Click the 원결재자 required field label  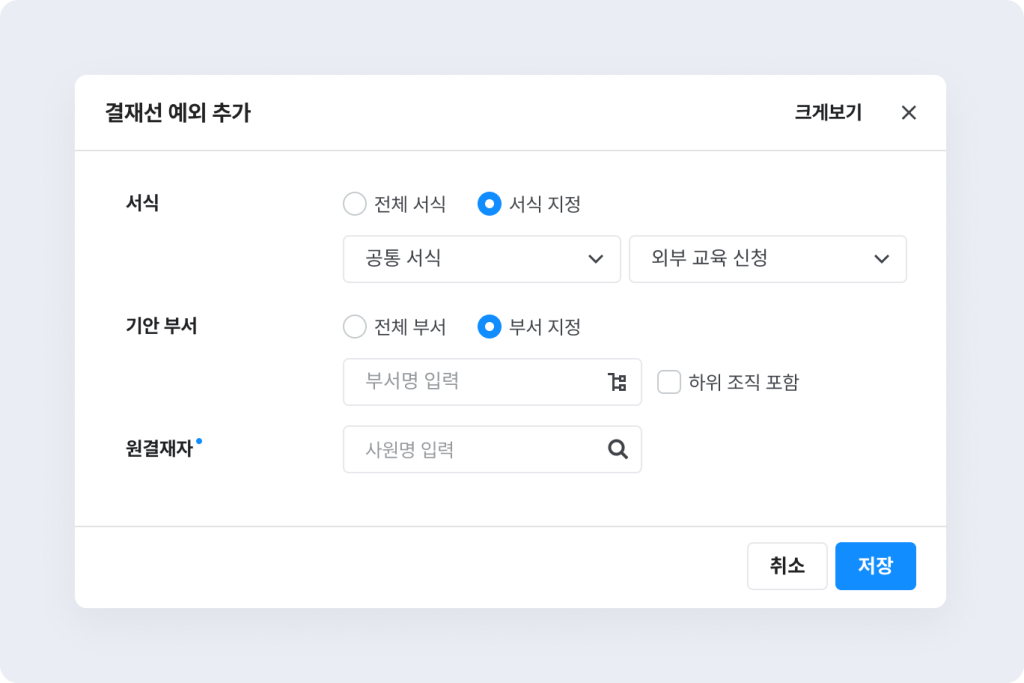tap(159, 448)
